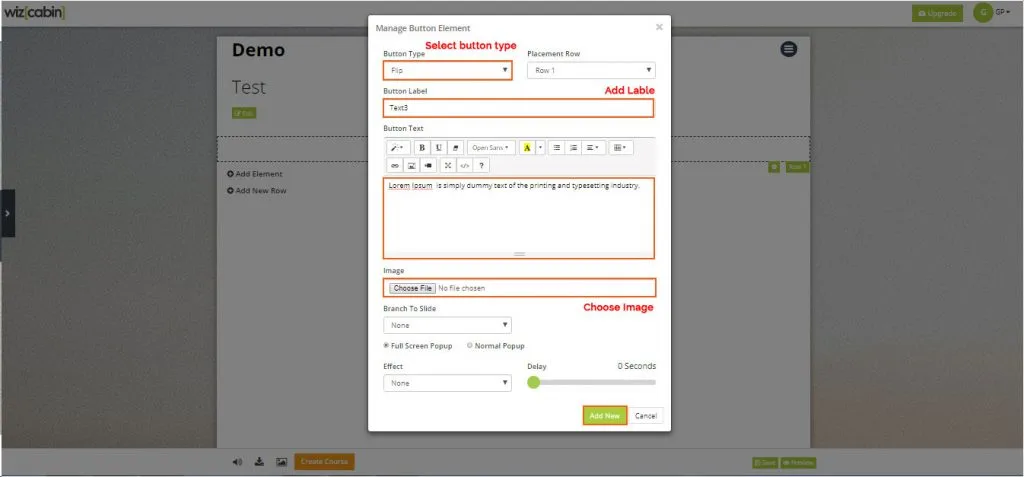This screenshot has width=1024, height=477.
Task: Open the text color dropdown arrow
Action: click(540, 148)
